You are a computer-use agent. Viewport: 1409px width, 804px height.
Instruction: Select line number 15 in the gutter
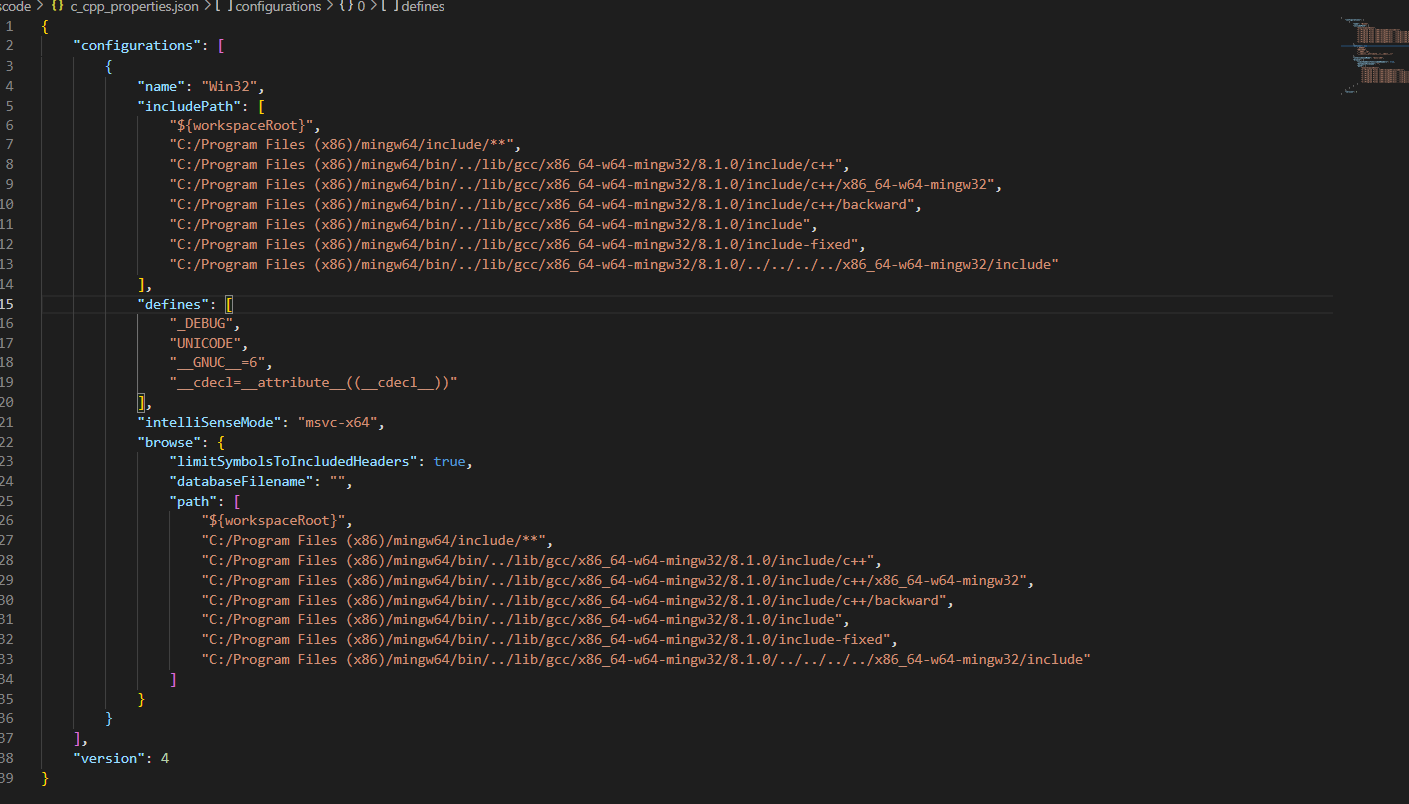8,303
